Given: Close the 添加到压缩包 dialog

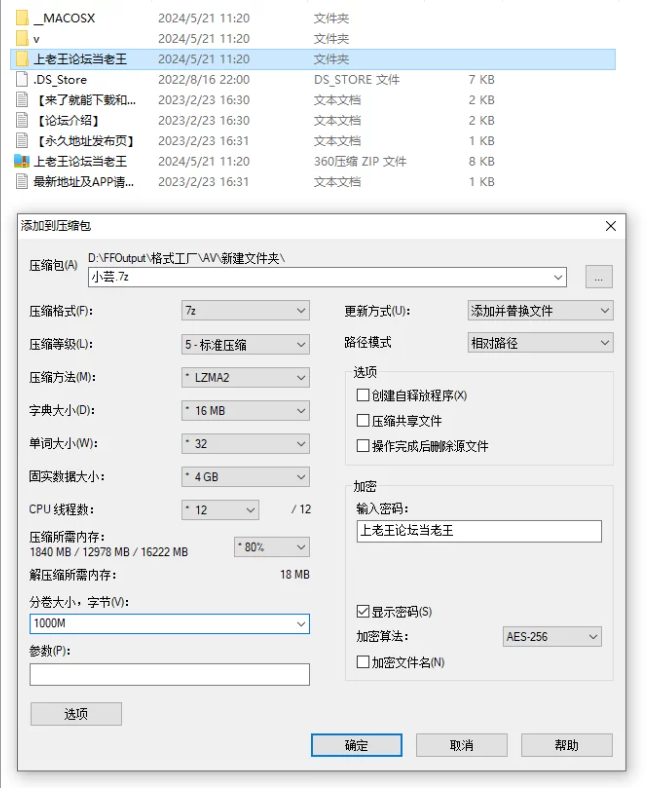Looking at the screenshot, I should pyautogui.click(x=610, y=226).
